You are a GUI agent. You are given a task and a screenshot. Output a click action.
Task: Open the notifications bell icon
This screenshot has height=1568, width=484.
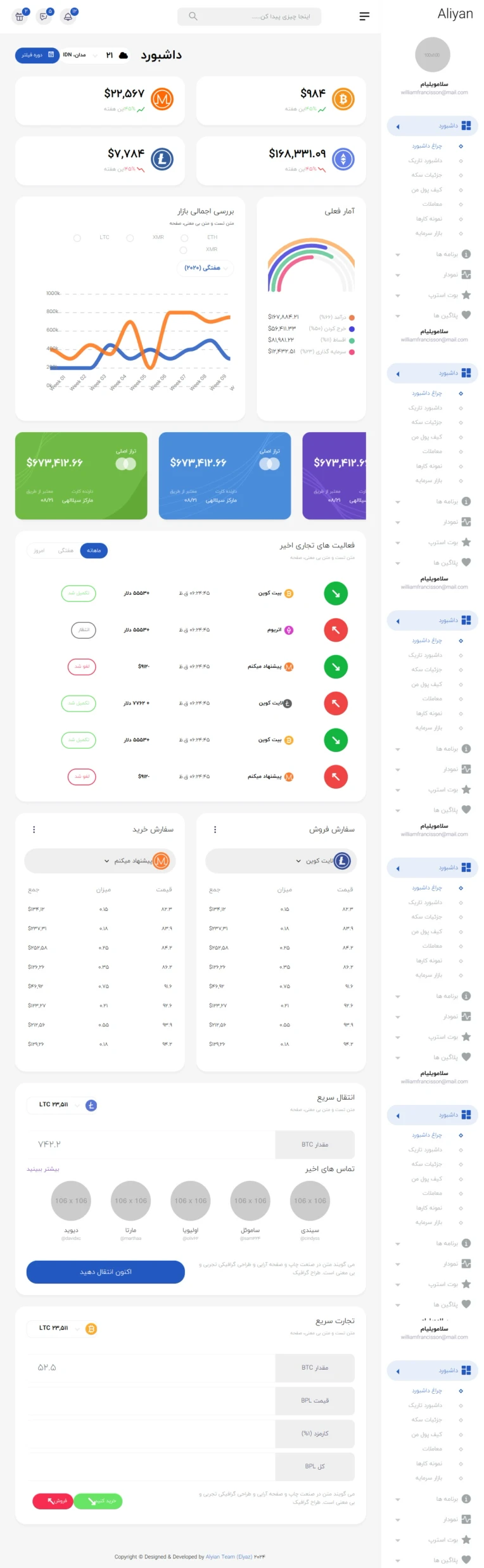pyautogui.click(x=68, y=16)
